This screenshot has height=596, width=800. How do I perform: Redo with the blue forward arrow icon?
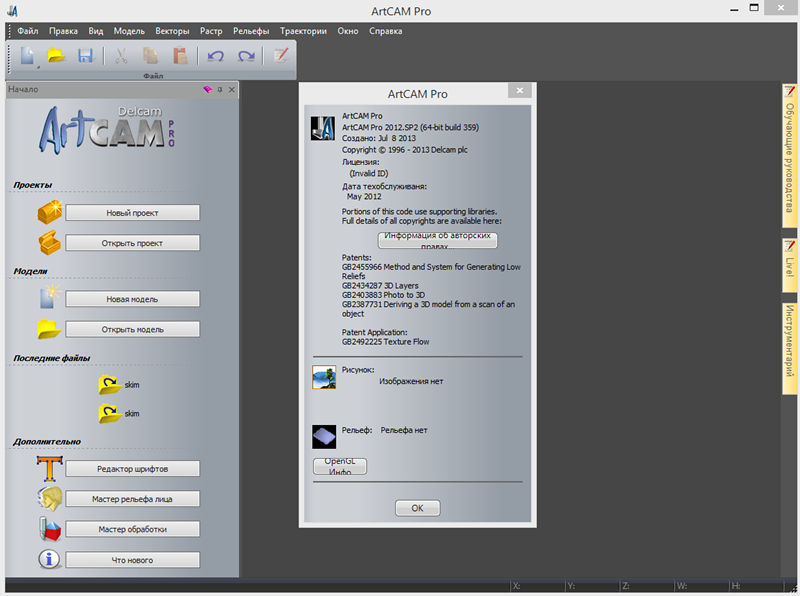(246, 56)
